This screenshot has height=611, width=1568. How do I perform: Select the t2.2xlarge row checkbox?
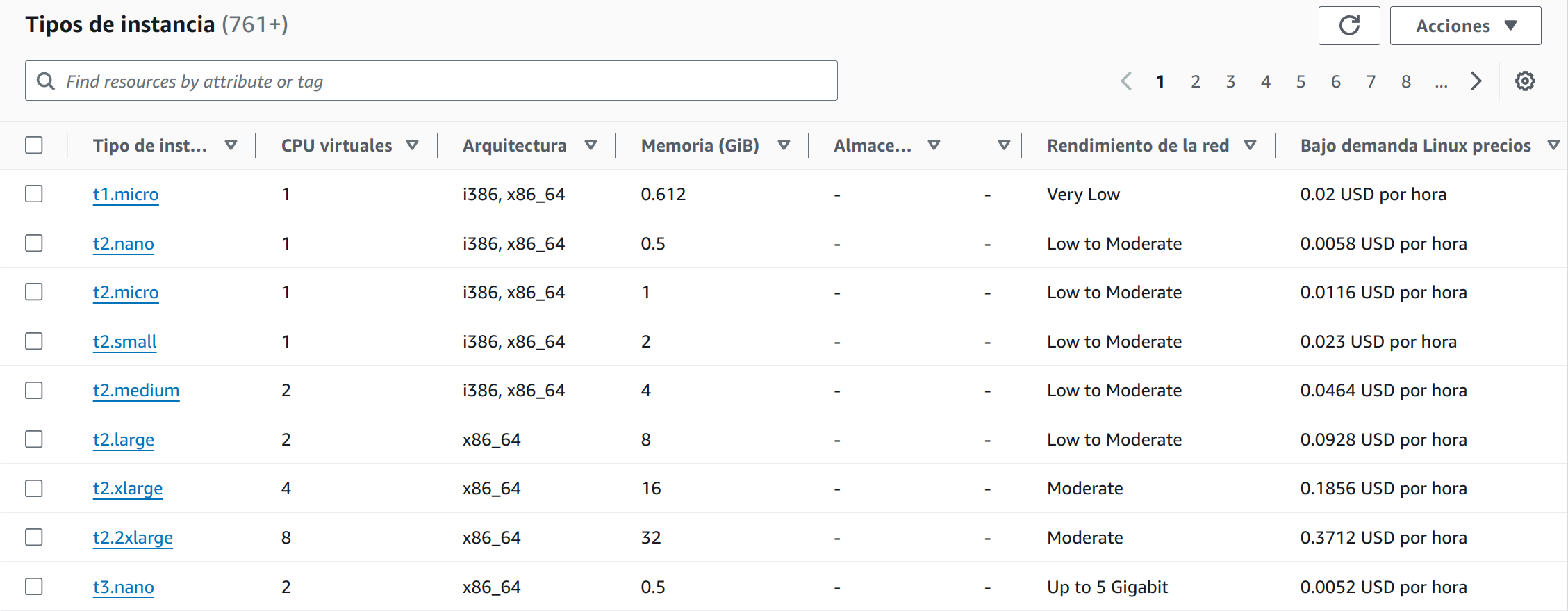34,537
